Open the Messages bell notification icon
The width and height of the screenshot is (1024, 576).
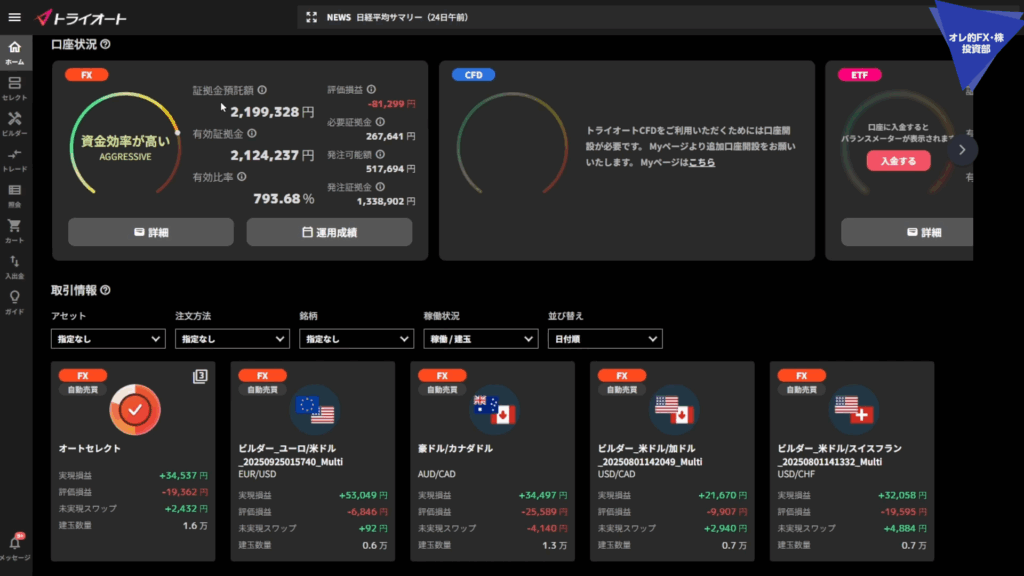coord(14,545)
